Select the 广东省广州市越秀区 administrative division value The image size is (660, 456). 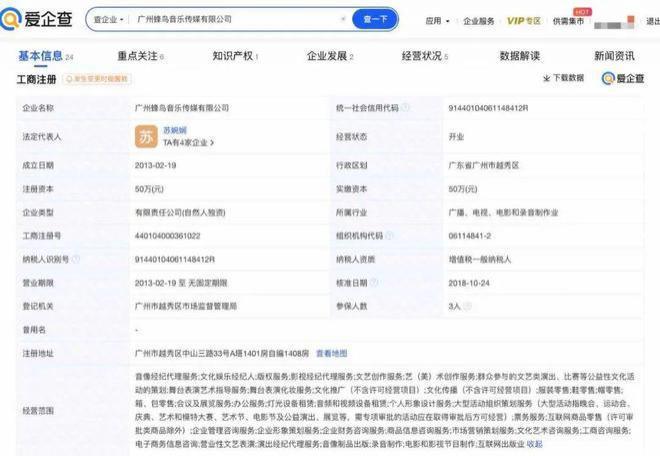(x=484, y=165)
